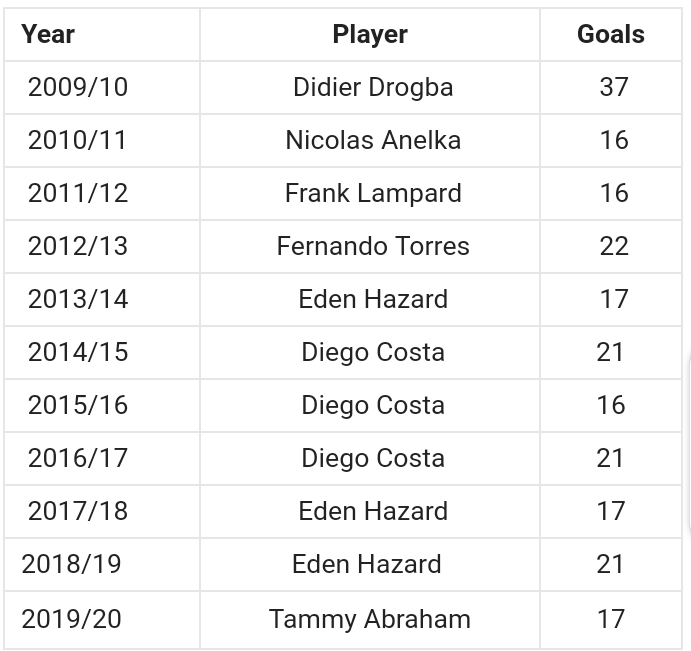
Task: Select the 2010/11 year cell
Action: pos(78,140)
